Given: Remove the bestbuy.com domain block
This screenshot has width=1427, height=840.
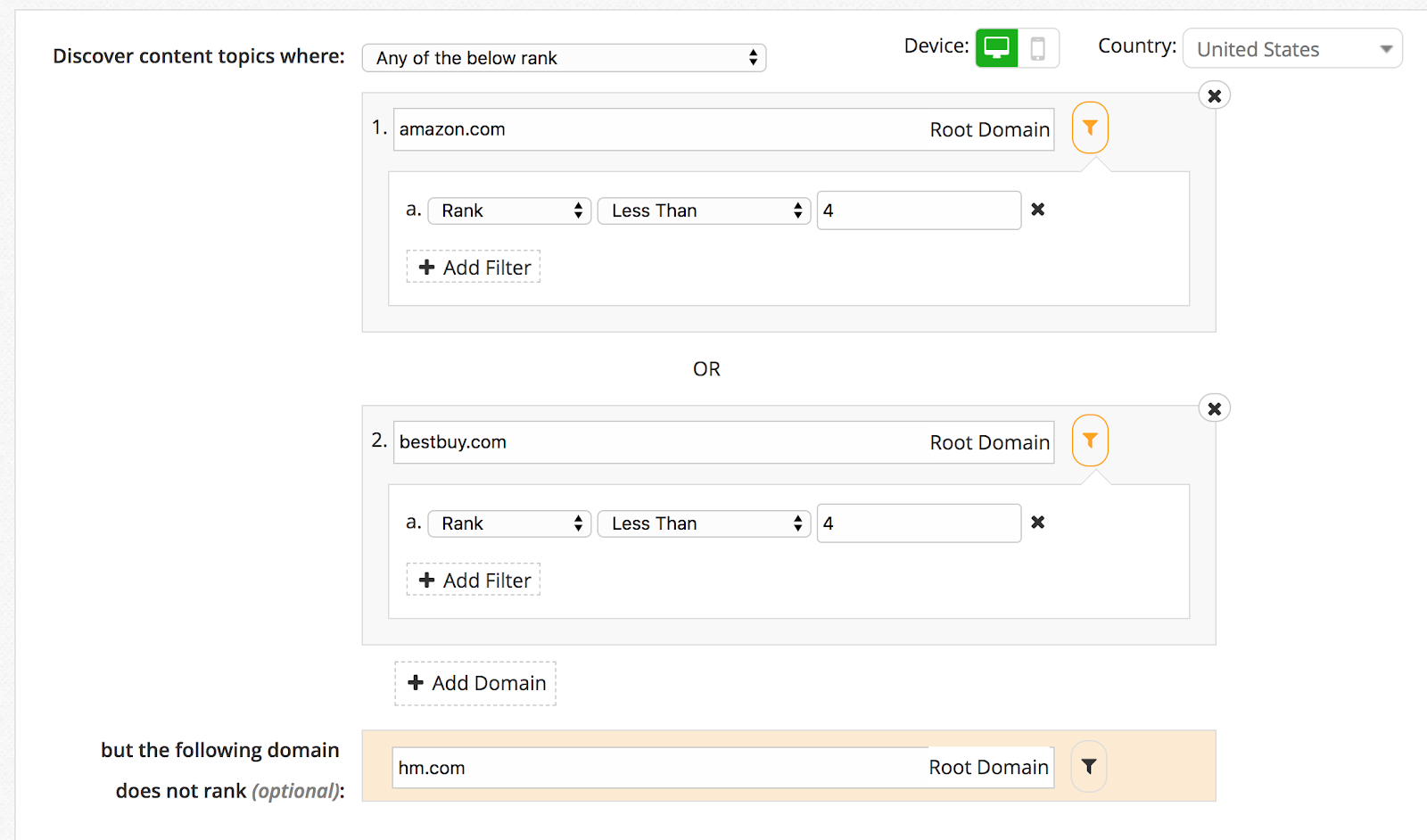Looking at the screenshot, I should pyautogui.click(x=1214, y=409).
